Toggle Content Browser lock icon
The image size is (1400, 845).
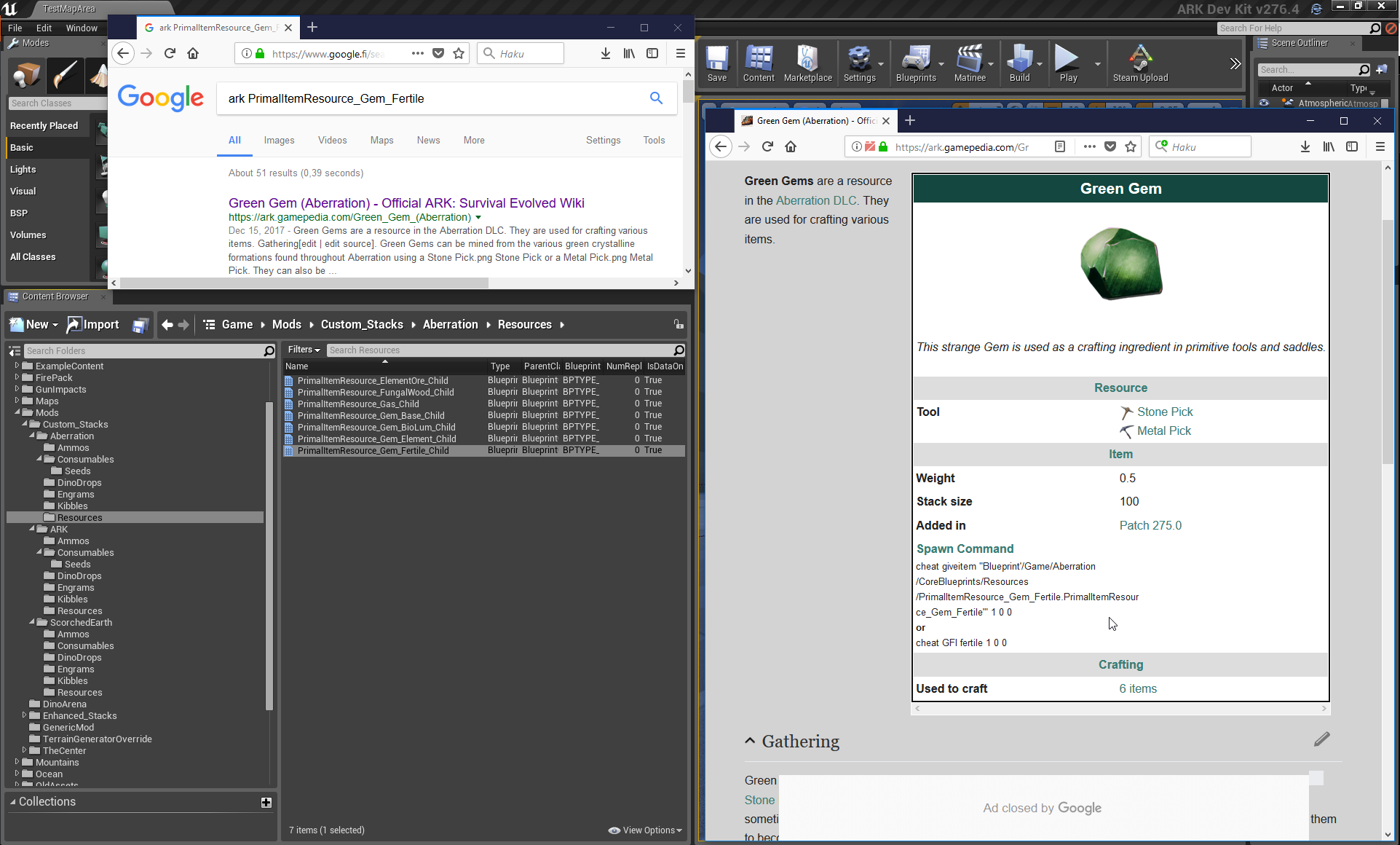[678, 324]
